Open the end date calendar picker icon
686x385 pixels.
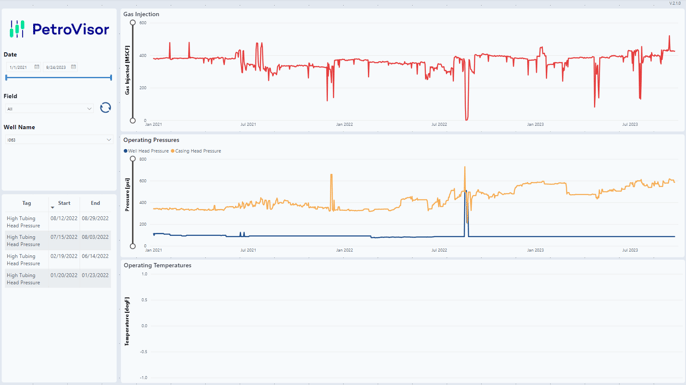[x=74, y=67]
